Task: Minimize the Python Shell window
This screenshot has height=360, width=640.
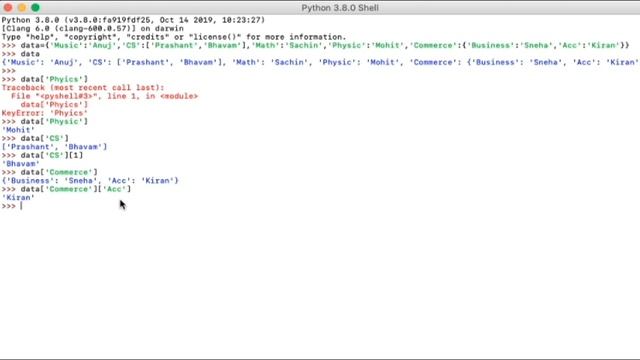Action: coord(22,7)
